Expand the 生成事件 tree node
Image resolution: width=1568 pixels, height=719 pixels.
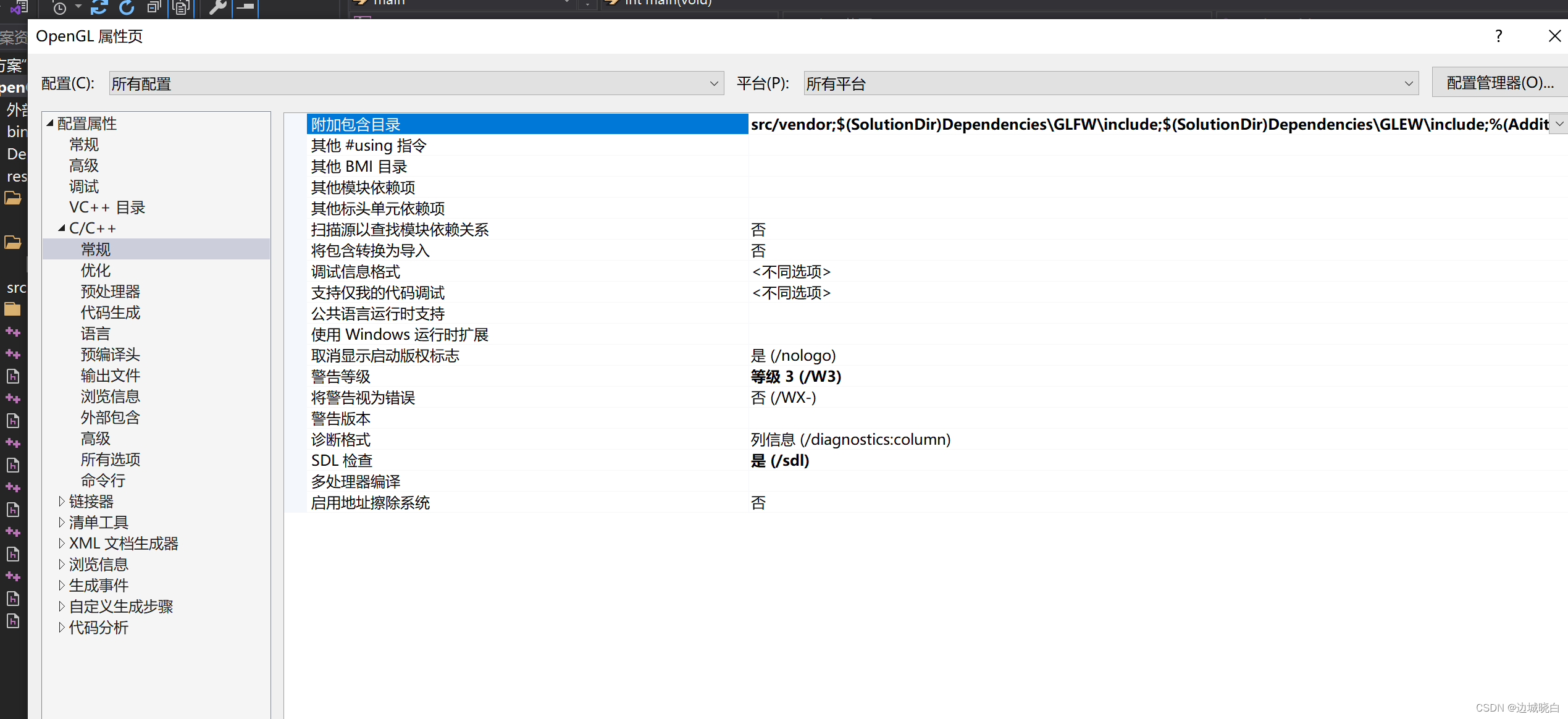coord(61,585)
